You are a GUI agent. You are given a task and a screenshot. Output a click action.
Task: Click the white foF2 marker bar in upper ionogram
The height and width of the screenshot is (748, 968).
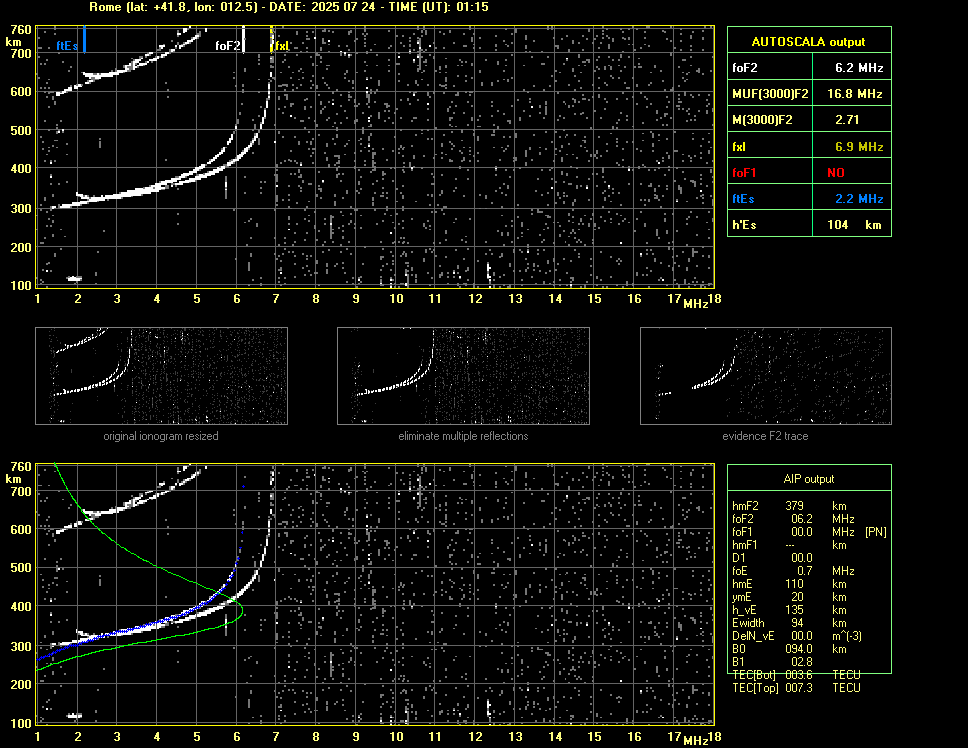[243, 39]
